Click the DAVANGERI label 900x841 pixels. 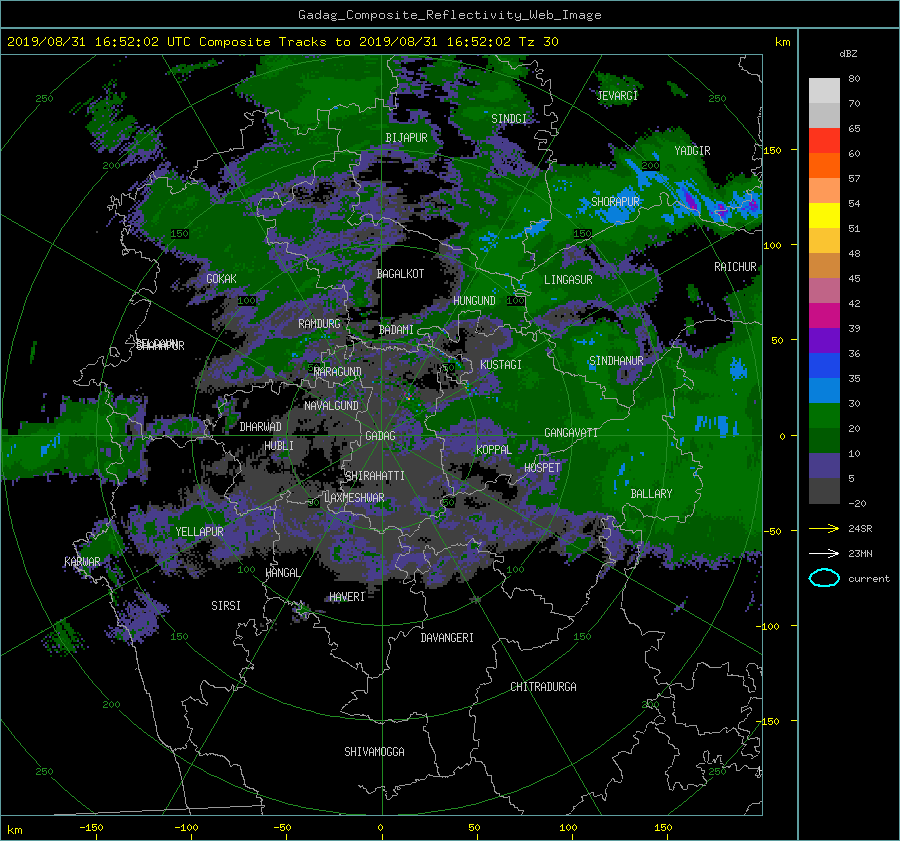click(x=447, y=638)
